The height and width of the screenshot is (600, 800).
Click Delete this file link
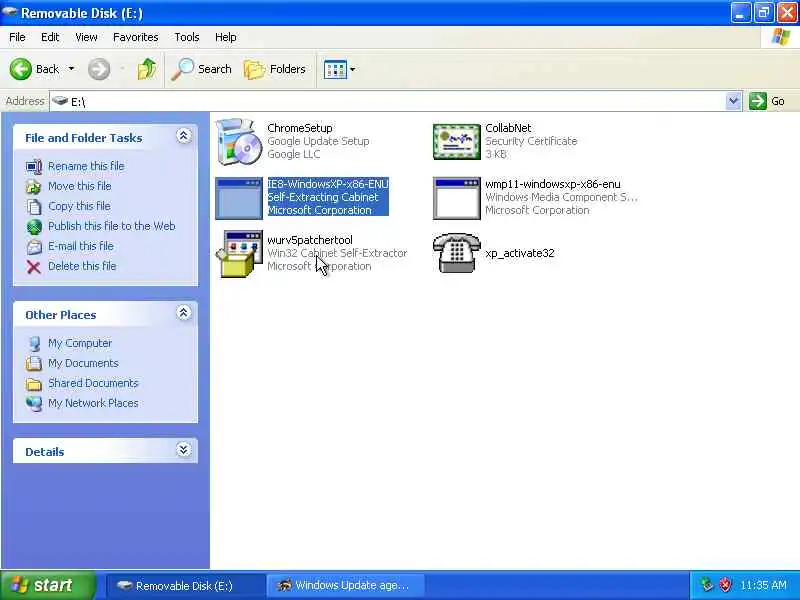tap(82, 266)
